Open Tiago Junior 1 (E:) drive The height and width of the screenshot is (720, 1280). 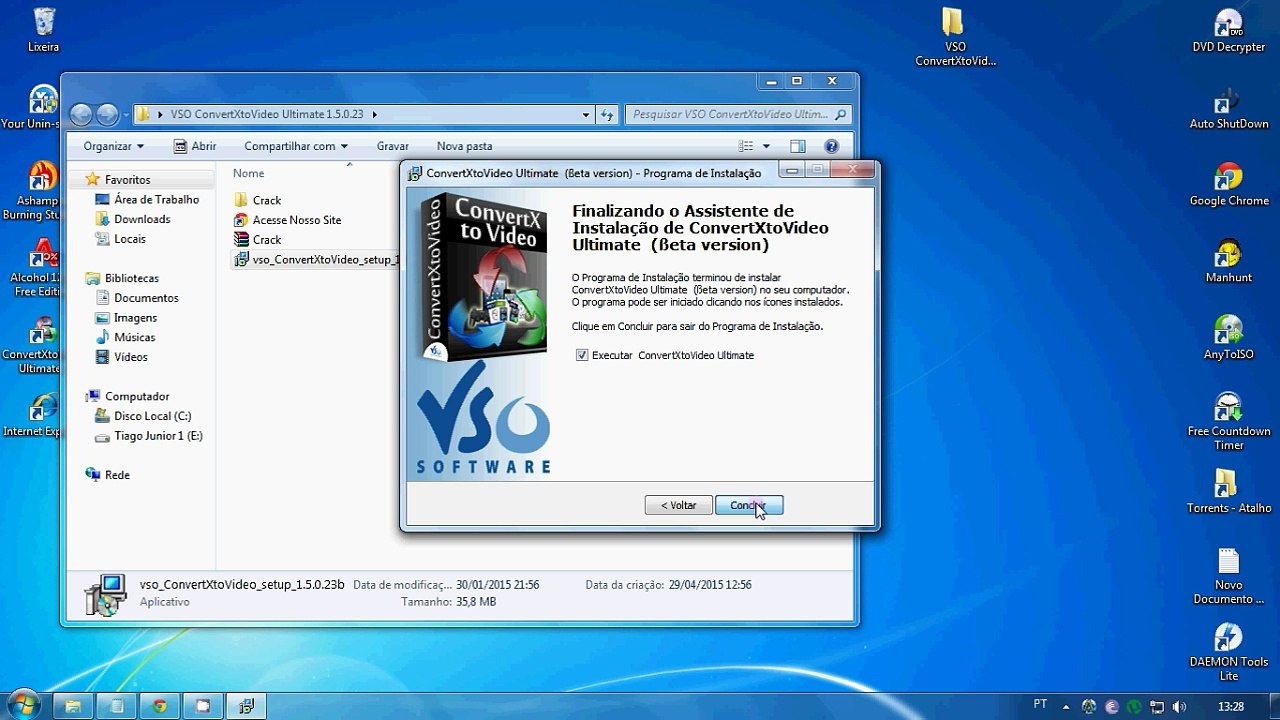tap(158, 436)
